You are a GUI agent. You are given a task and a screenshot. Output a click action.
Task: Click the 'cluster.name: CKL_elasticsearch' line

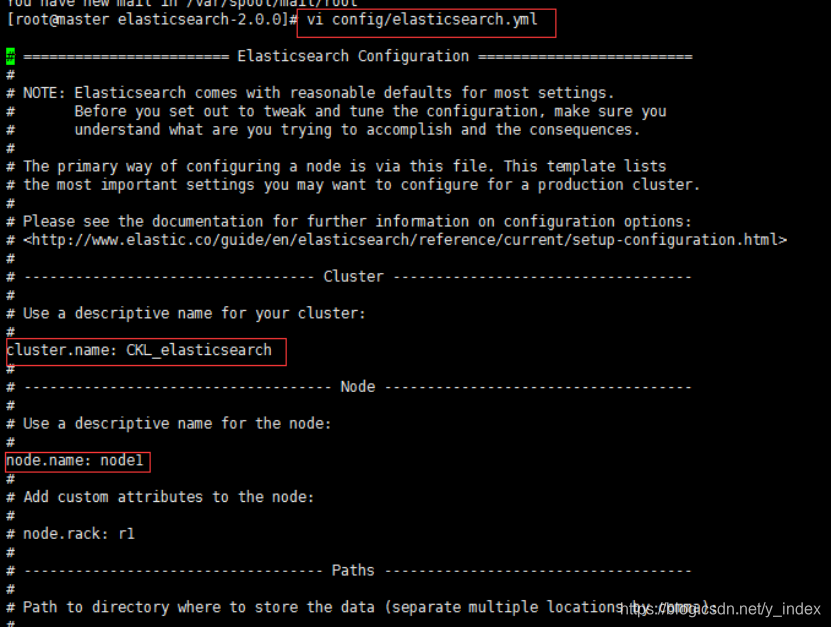click(139, 350)
